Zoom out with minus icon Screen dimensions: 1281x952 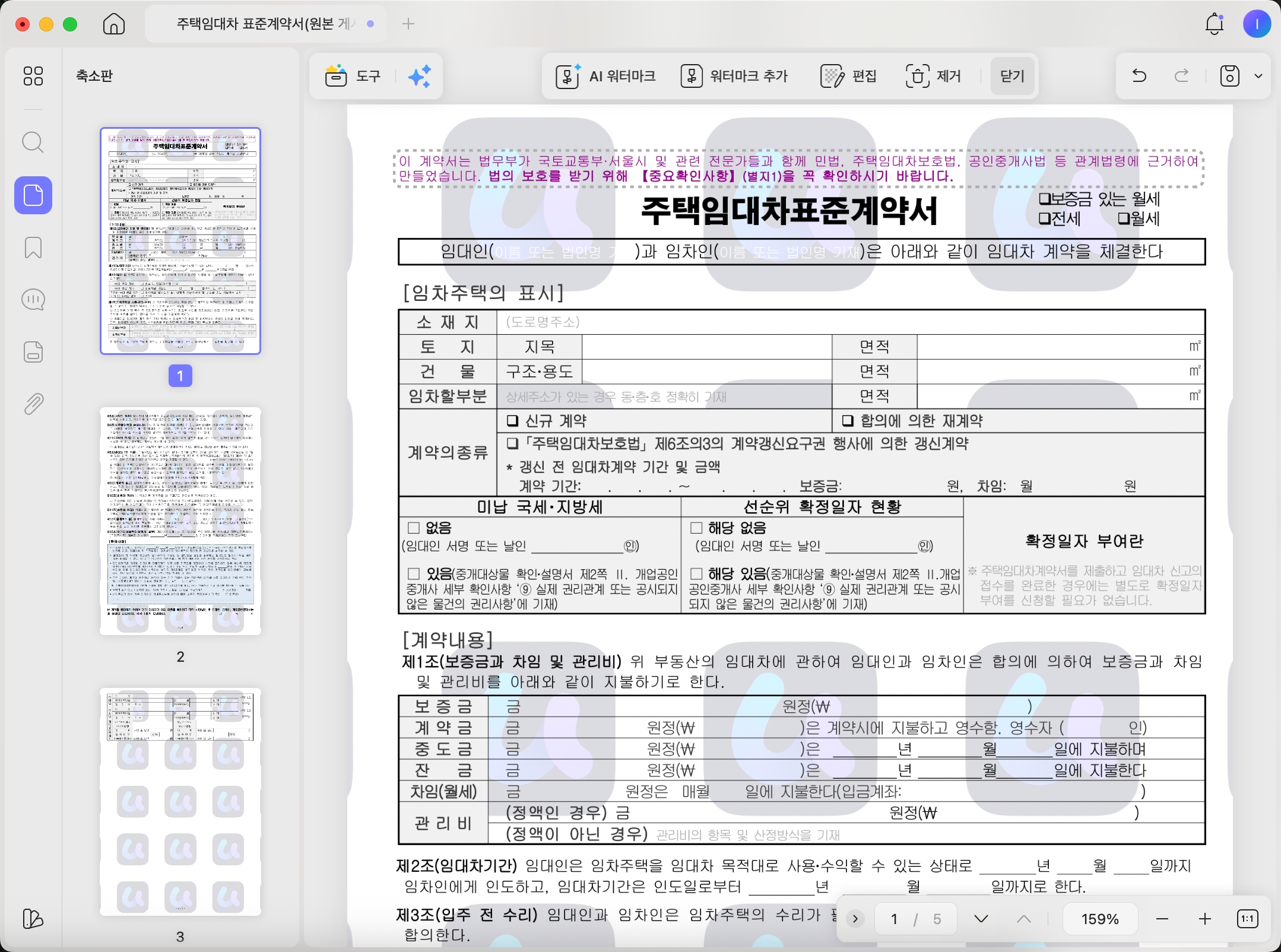[x=1162, y=919]
